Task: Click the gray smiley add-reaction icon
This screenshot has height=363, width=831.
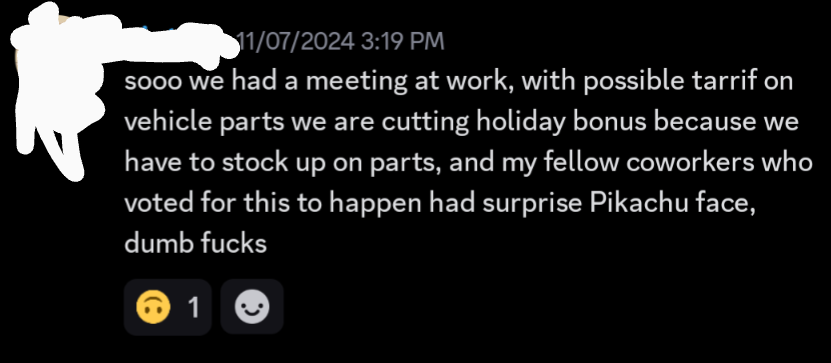Action: [252, 307]
